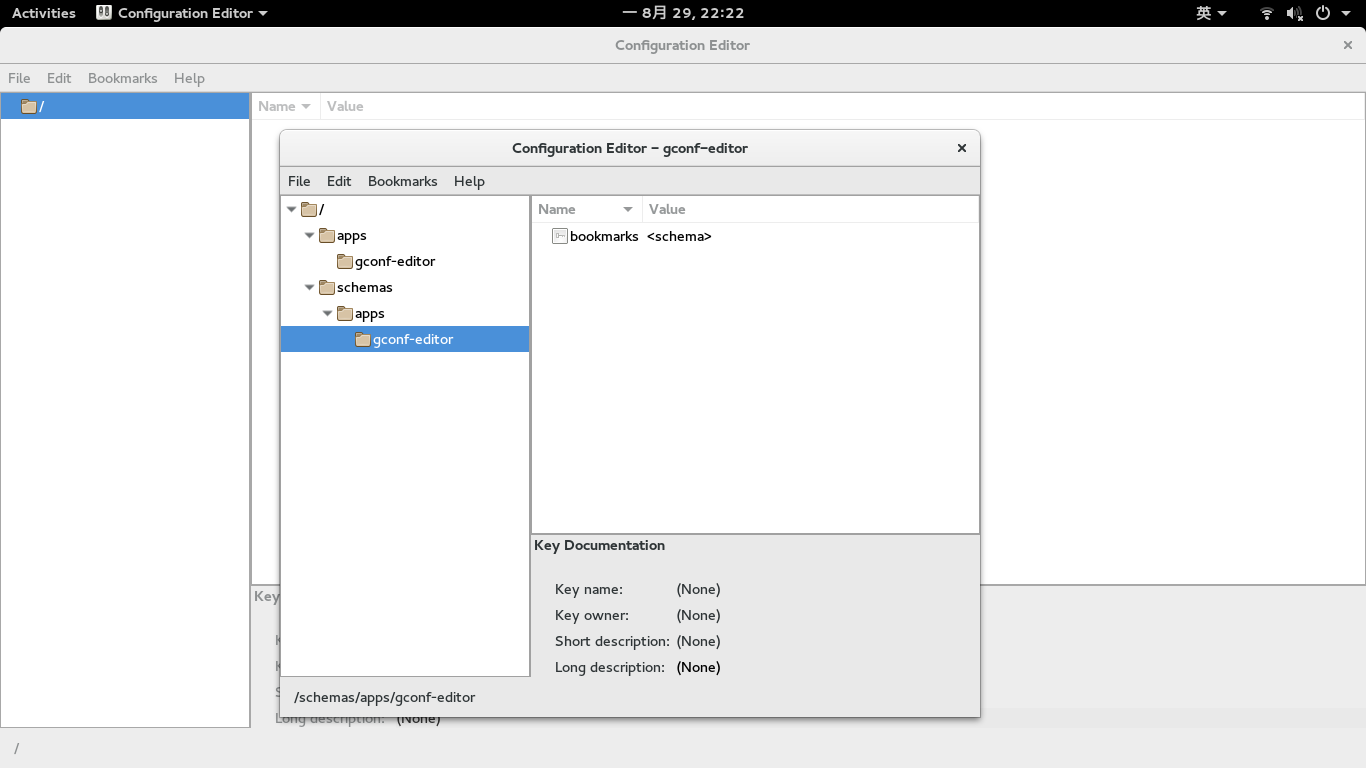Open the Activities overview

click(44, 13)
